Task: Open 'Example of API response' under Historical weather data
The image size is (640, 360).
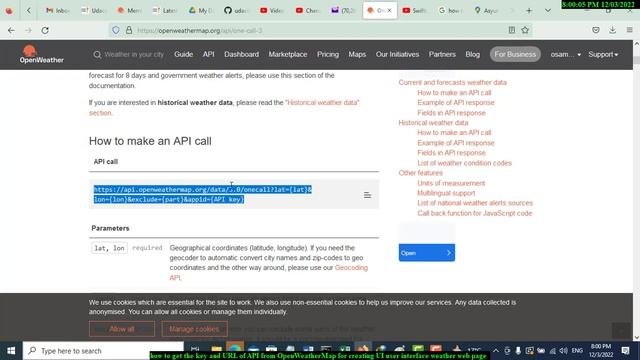Action: click(456, 143)
